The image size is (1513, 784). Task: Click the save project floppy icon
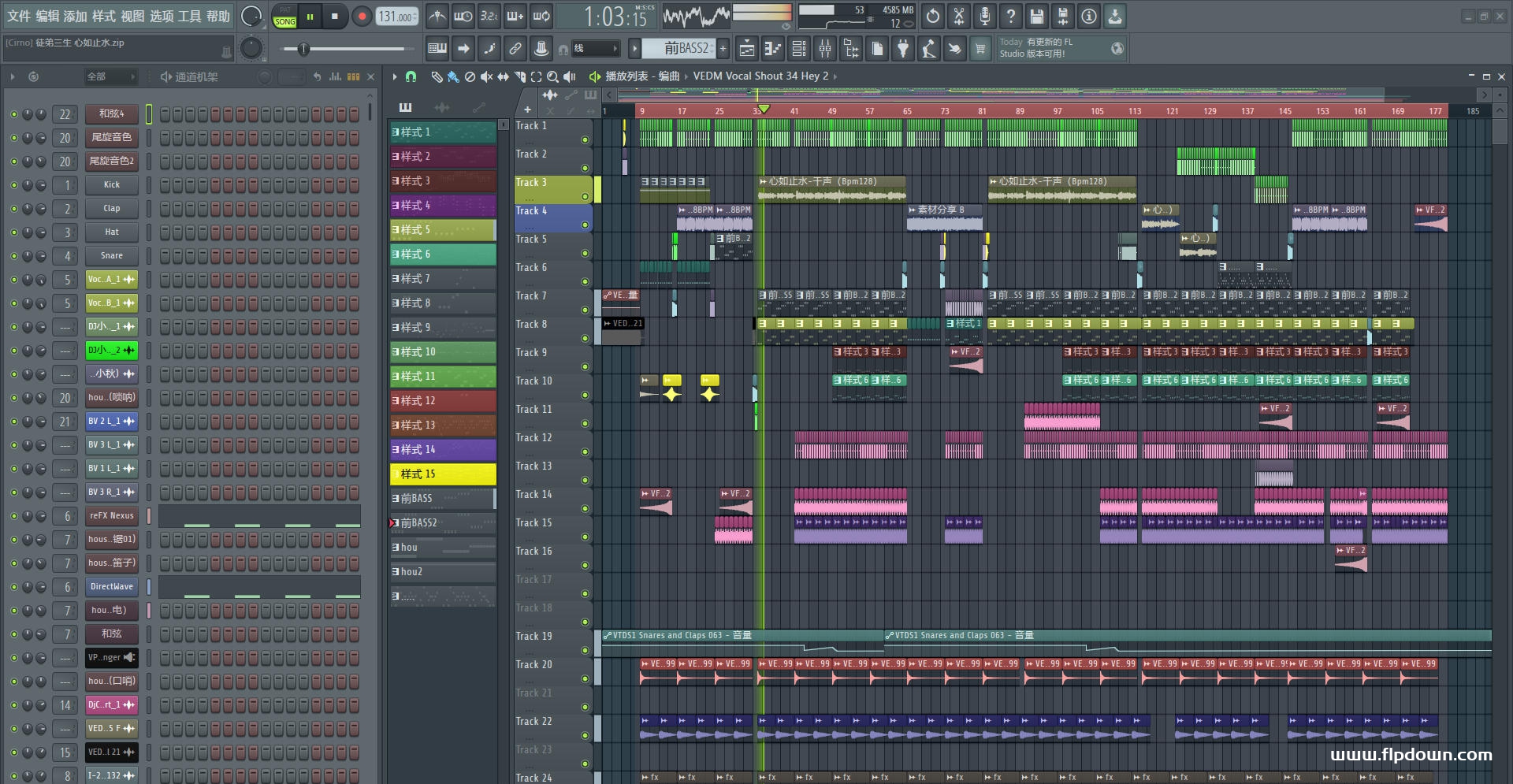coord(1036,16)
